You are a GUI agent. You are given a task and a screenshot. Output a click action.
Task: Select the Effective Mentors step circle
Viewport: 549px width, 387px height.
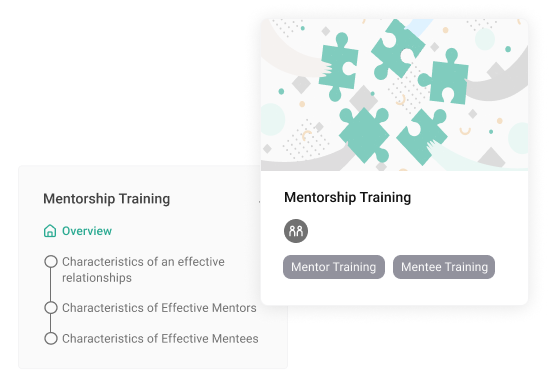pos(51,307)
